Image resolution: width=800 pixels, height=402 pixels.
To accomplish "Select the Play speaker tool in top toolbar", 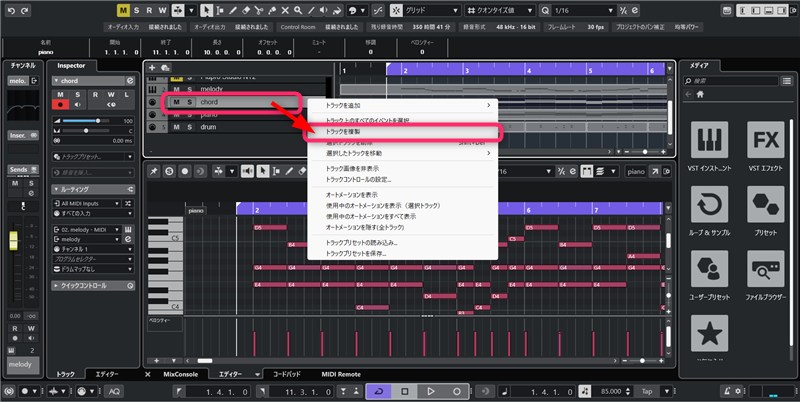I will click(324, 10).
